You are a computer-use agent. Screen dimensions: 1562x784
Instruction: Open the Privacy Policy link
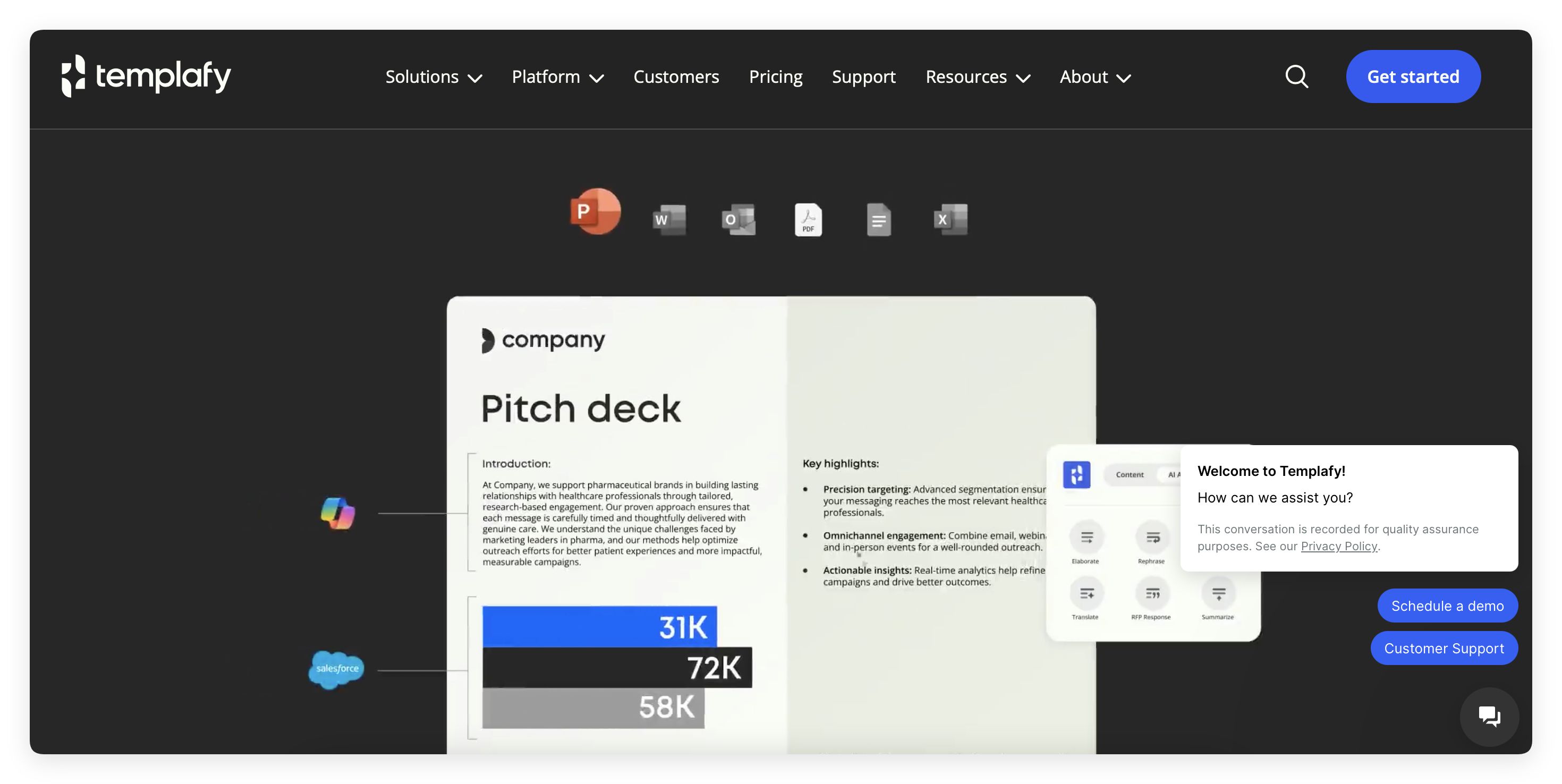point(1338,546)
